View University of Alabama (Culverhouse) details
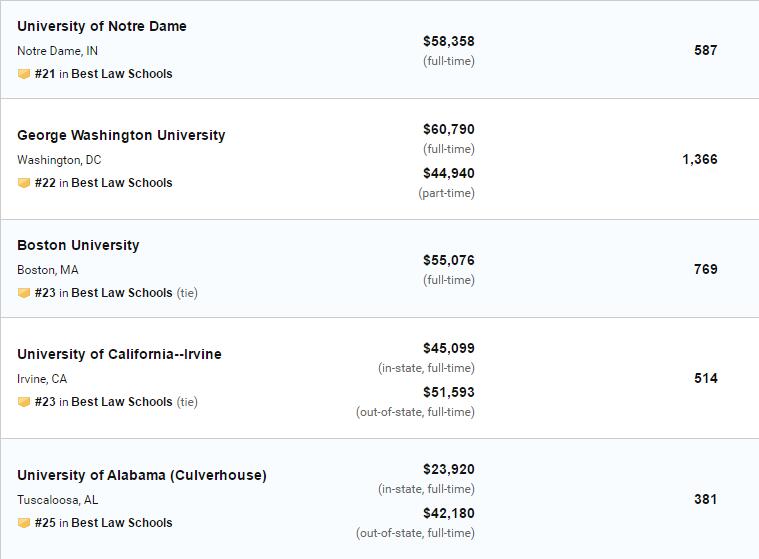Image resolution: width=759 pixels, height=559 pixels. pyautogui.click(x=142, y=475)
